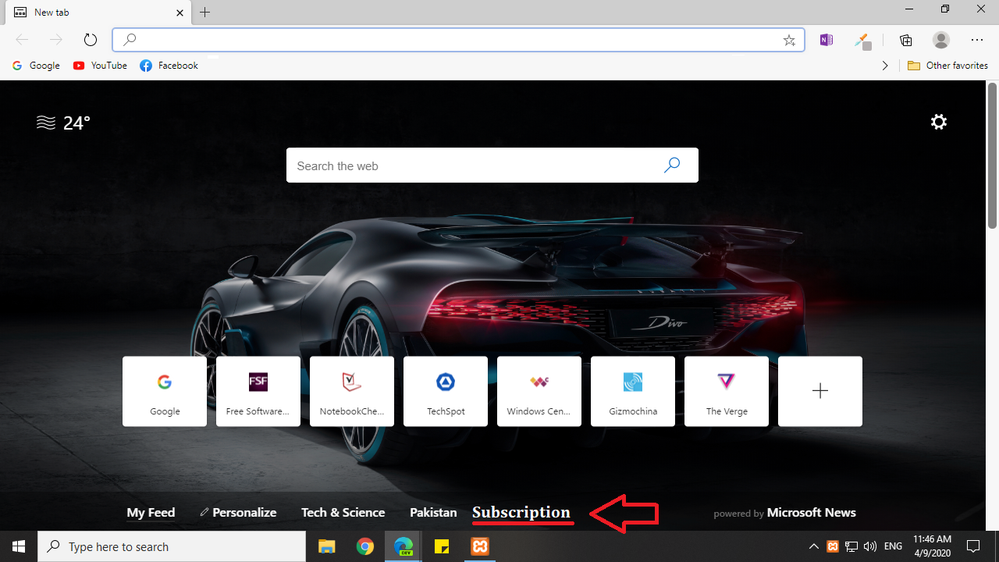Select the New tab browser tab
999x562 pixels.
pos(96,12)
